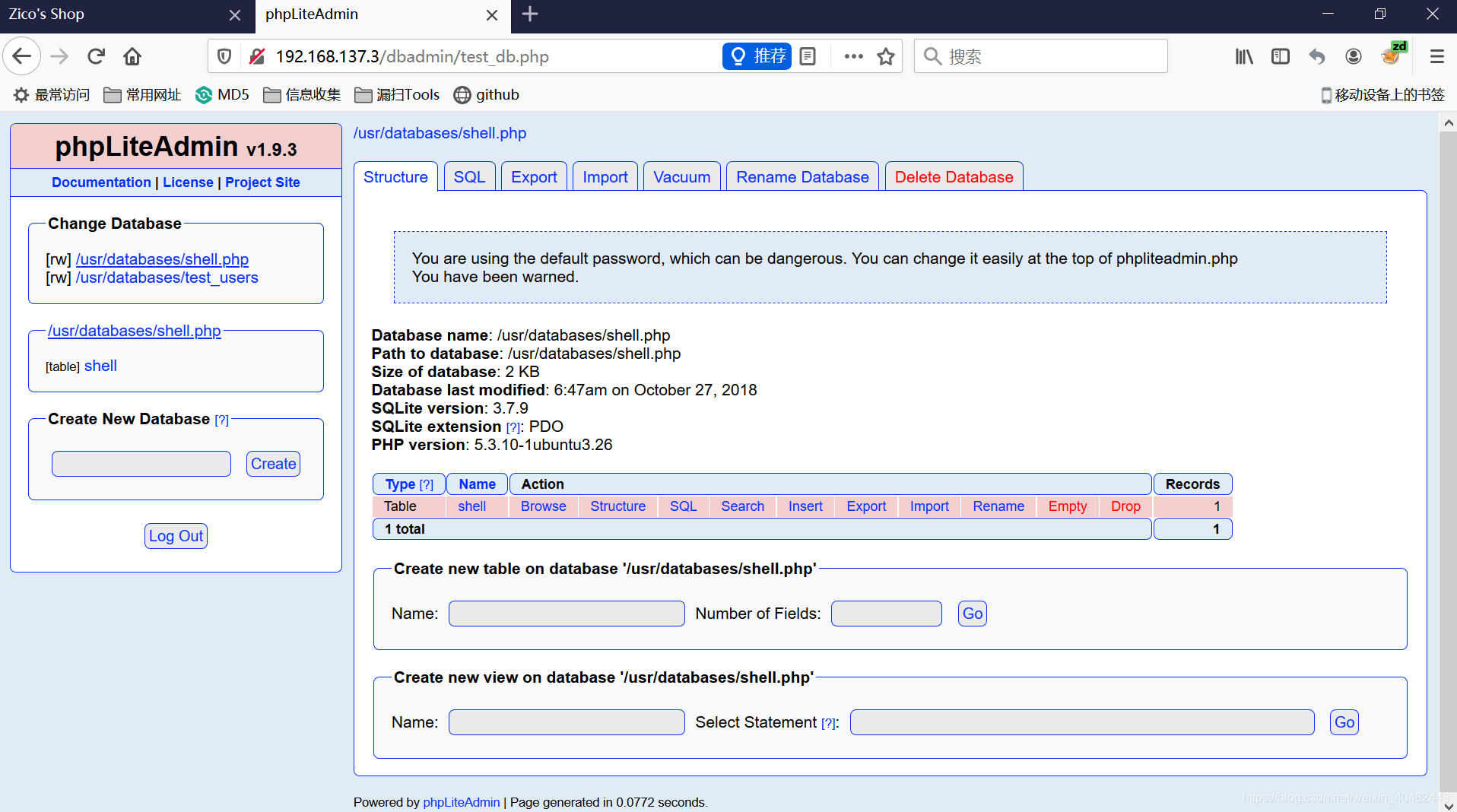Screen dimensions: 1457x812
Task: Click Empty action for shell table
Action: point(1067,506)
